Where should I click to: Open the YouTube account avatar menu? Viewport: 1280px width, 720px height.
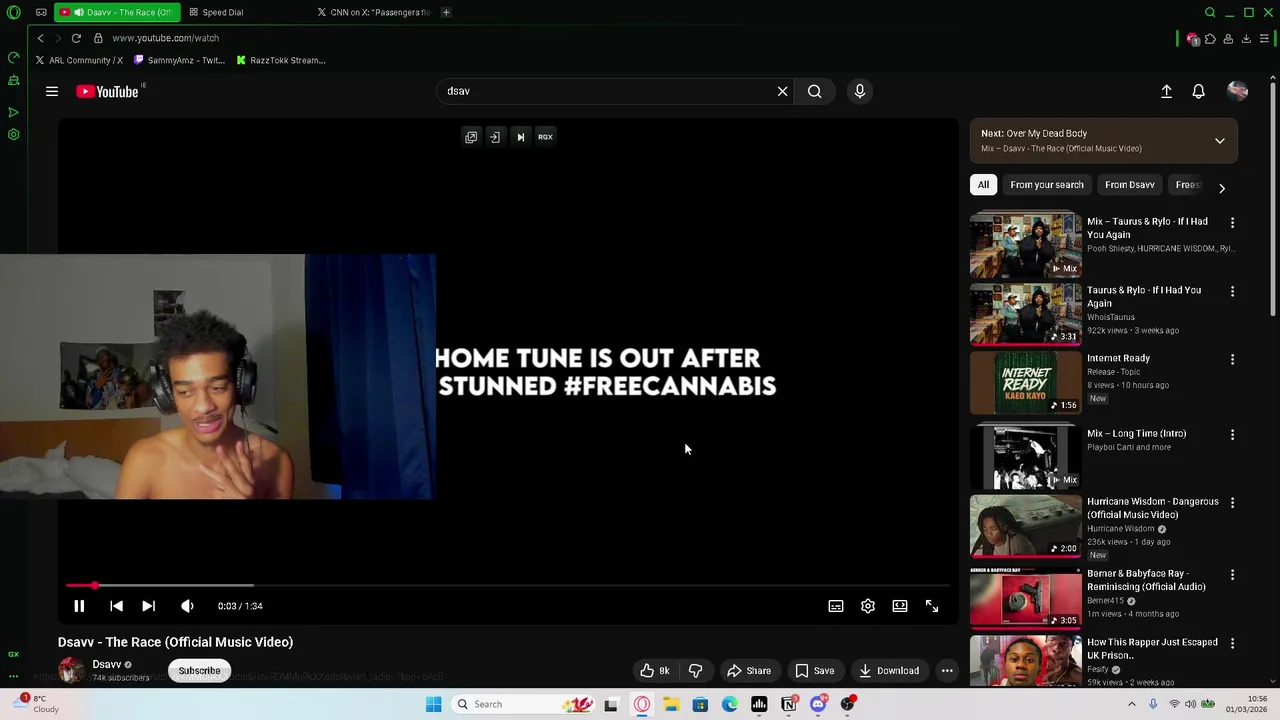pyautogui.click(x=1237, y=91)
